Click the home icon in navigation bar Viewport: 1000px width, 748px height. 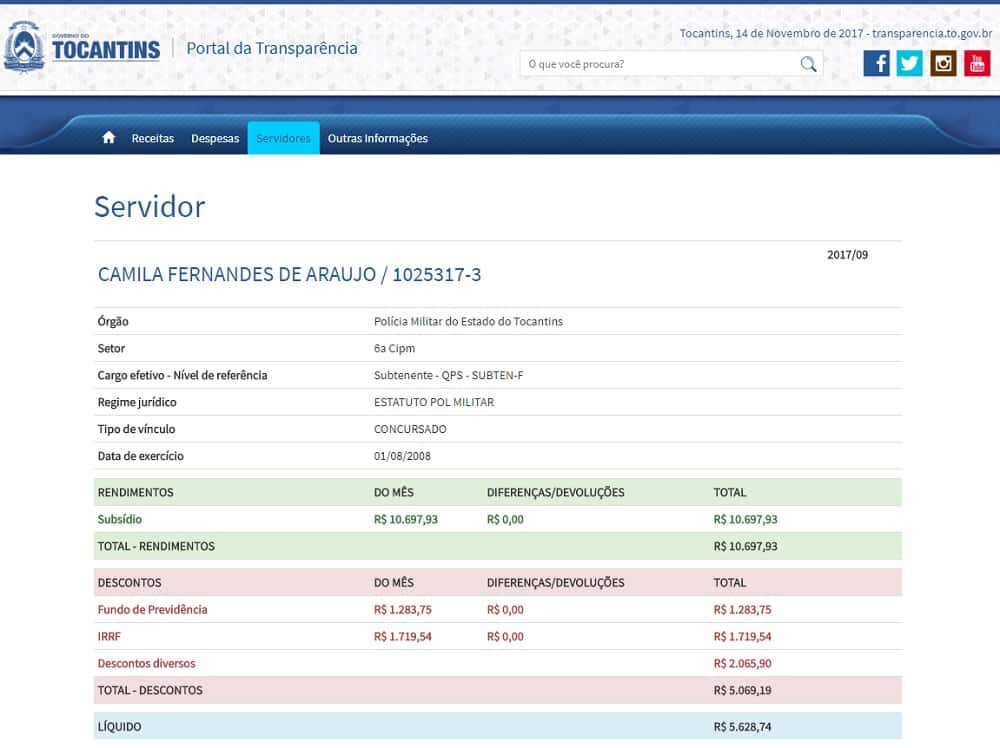tap(109, 138)
